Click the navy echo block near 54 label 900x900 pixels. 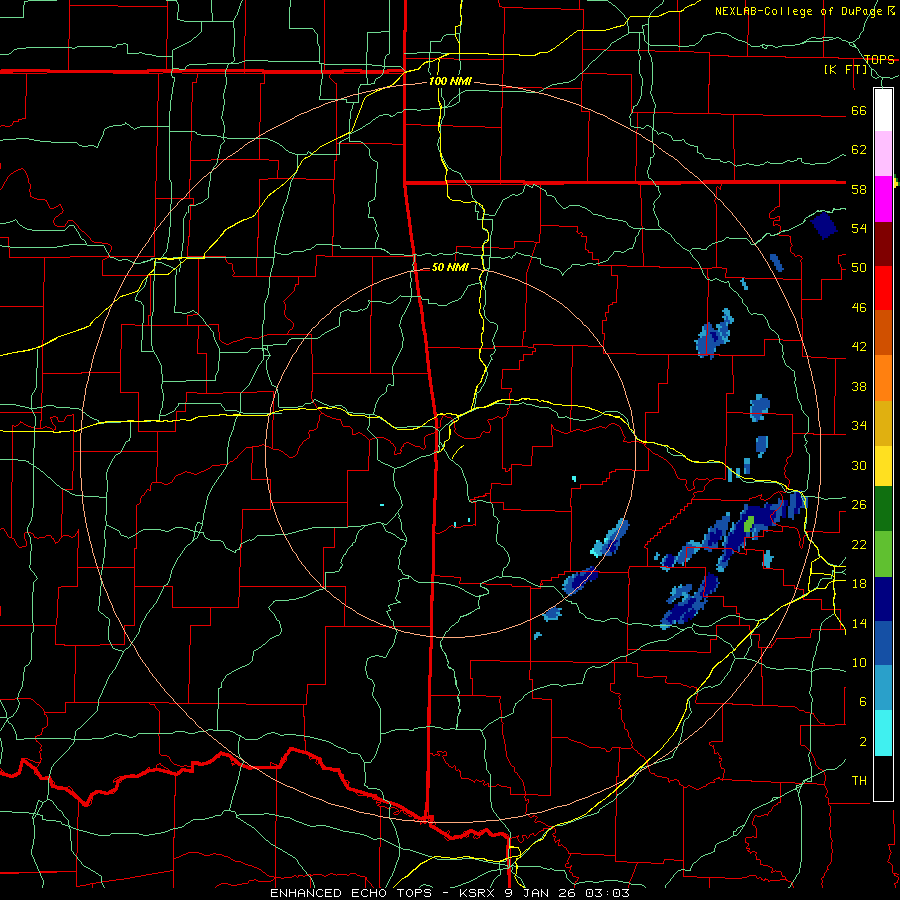[824, 225]
